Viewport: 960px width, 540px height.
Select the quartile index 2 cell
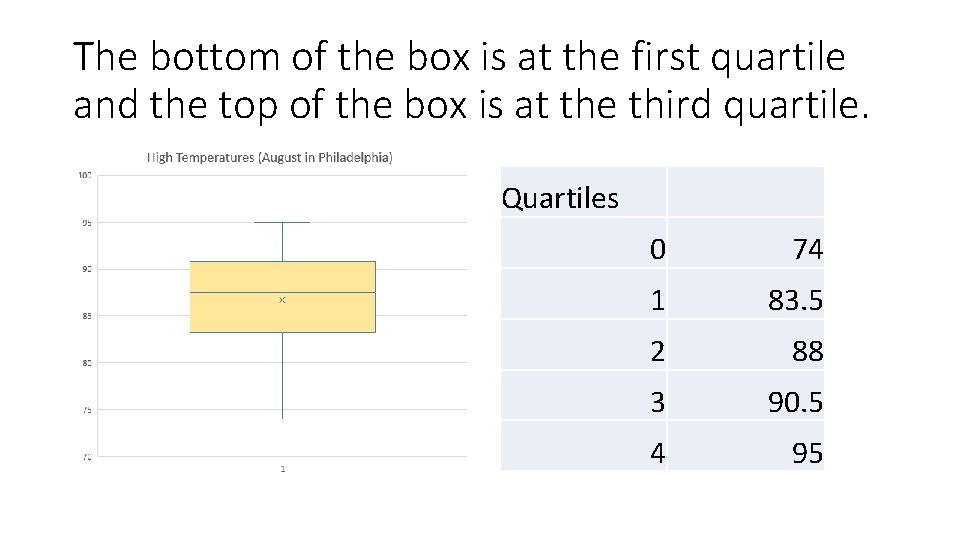tap(655, 351)
